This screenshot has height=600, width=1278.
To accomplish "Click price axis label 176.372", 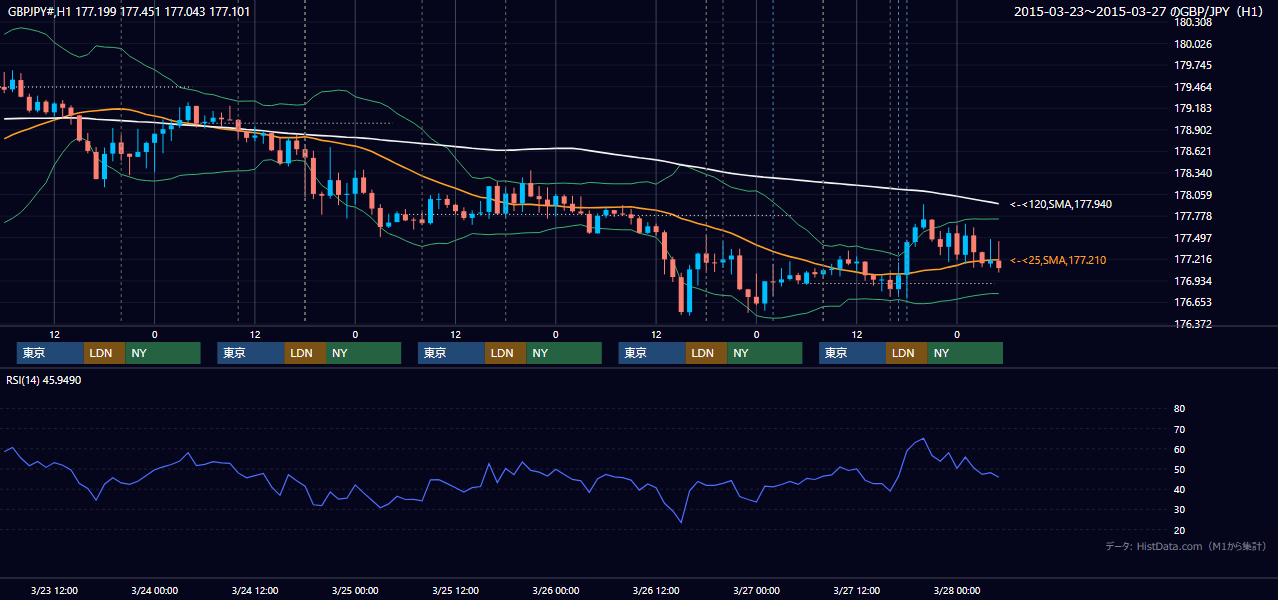I will coord(1192,324).
